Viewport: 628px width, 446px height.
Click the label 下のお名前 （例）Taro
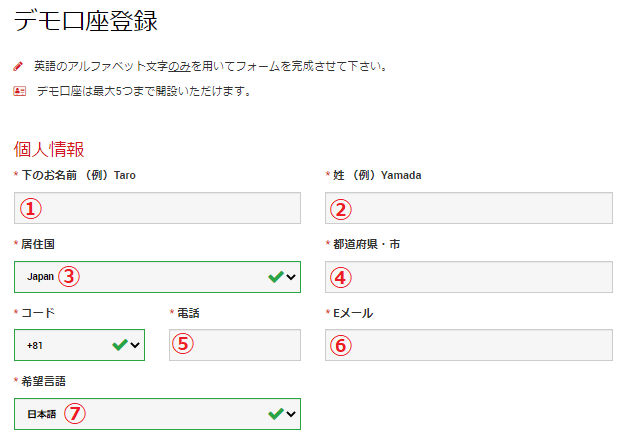pos(78,175)
